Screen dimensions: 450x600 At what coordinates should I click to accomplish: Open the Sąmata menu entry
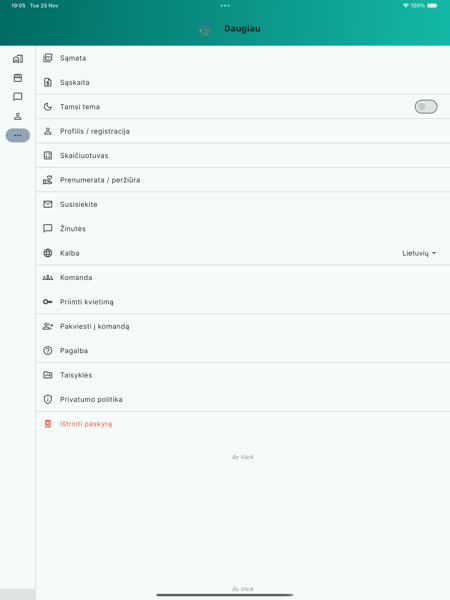[243, 58]
